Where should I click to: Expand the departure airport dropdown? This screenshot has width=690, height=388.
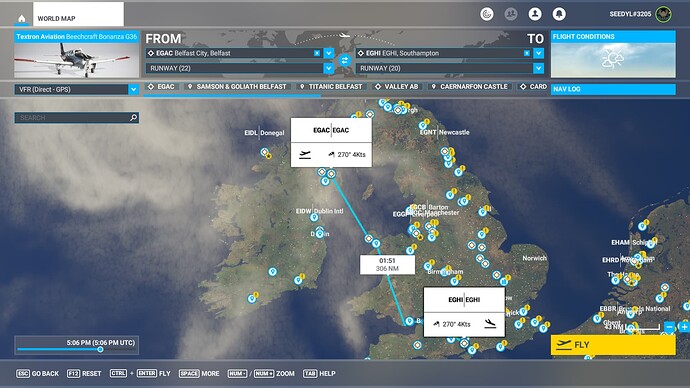pyautogui.click(x=329, y=53)
